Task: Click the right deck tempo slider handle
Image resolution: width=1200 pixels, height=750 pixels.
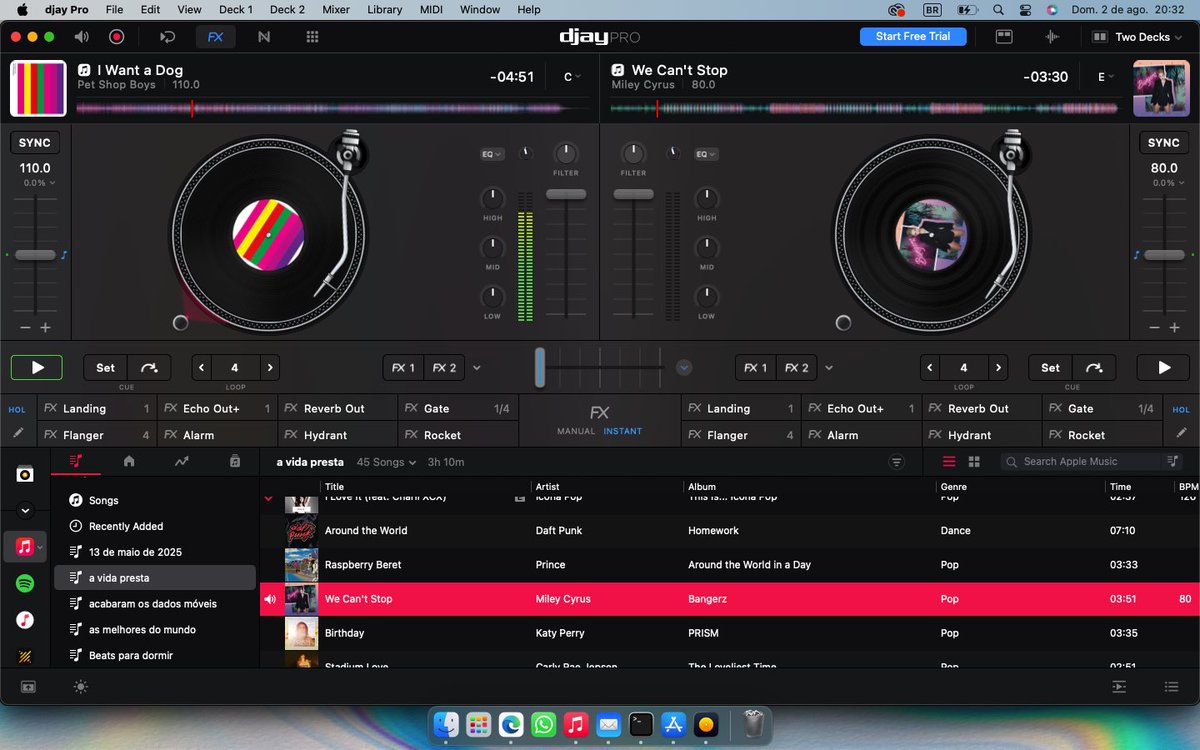Action: point(1164,255)
